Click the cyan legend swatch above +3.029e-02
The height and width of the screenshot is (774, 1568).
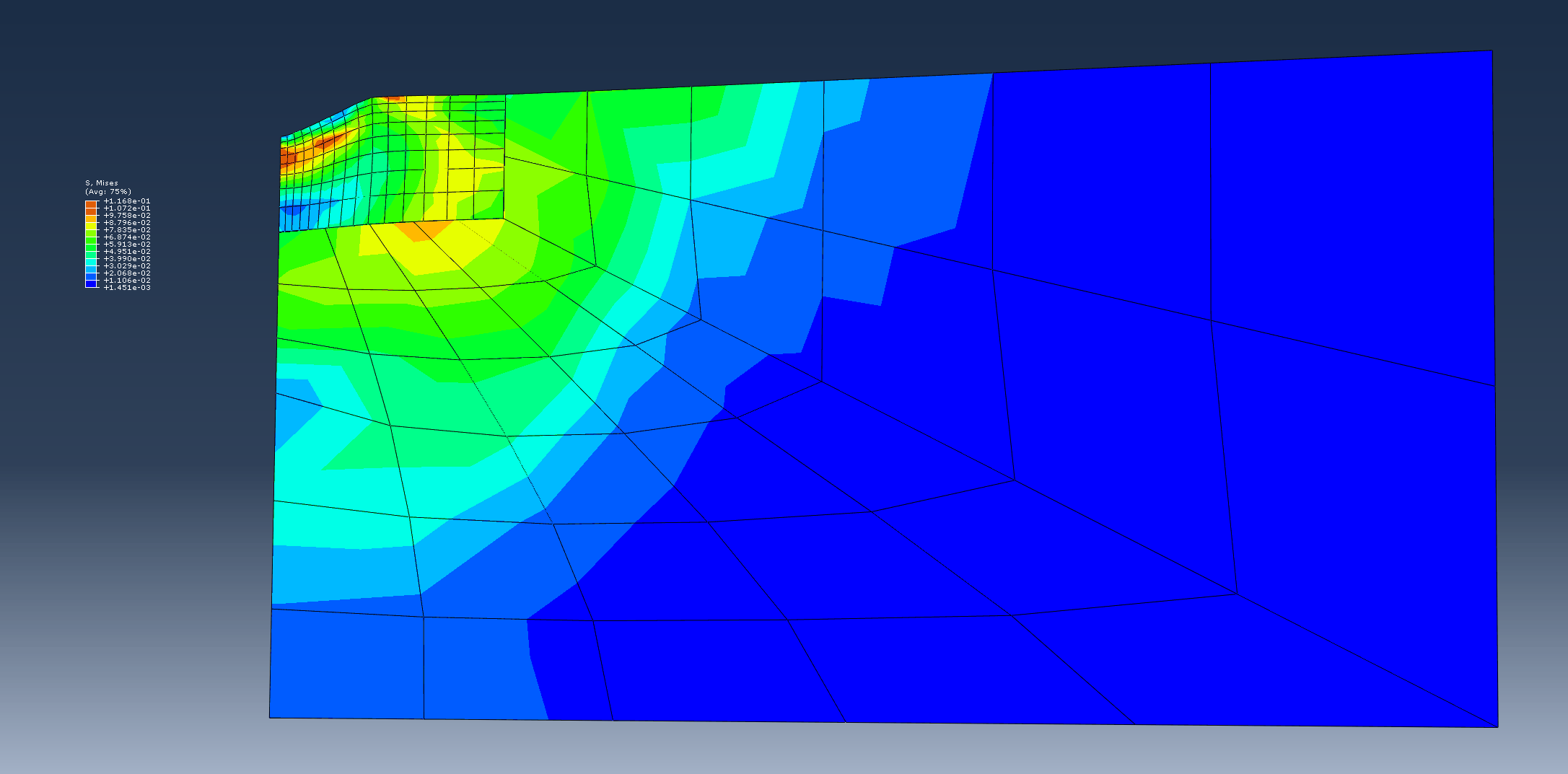coord(91,263)
